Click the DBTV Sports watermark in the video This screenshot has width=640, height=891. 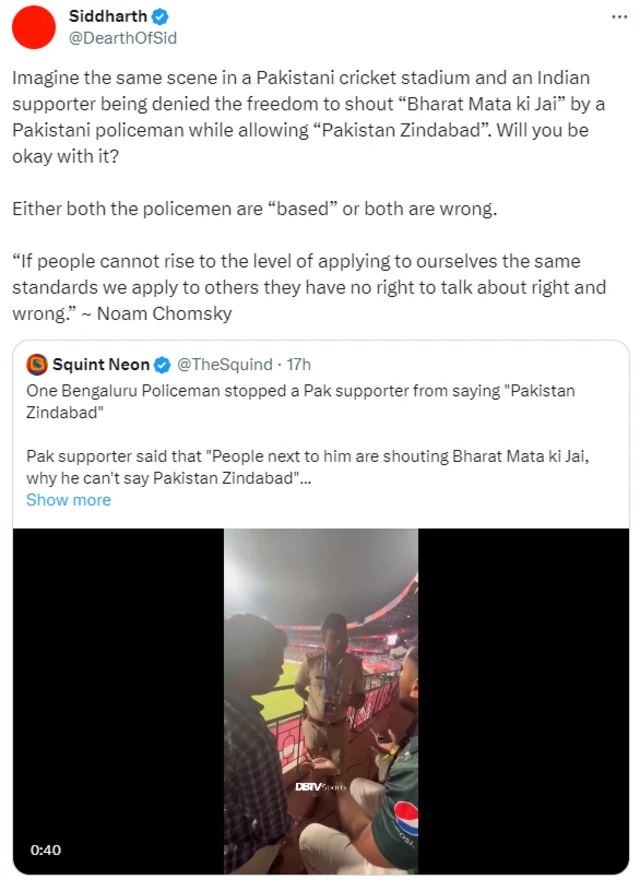click(x=320, y=787)
